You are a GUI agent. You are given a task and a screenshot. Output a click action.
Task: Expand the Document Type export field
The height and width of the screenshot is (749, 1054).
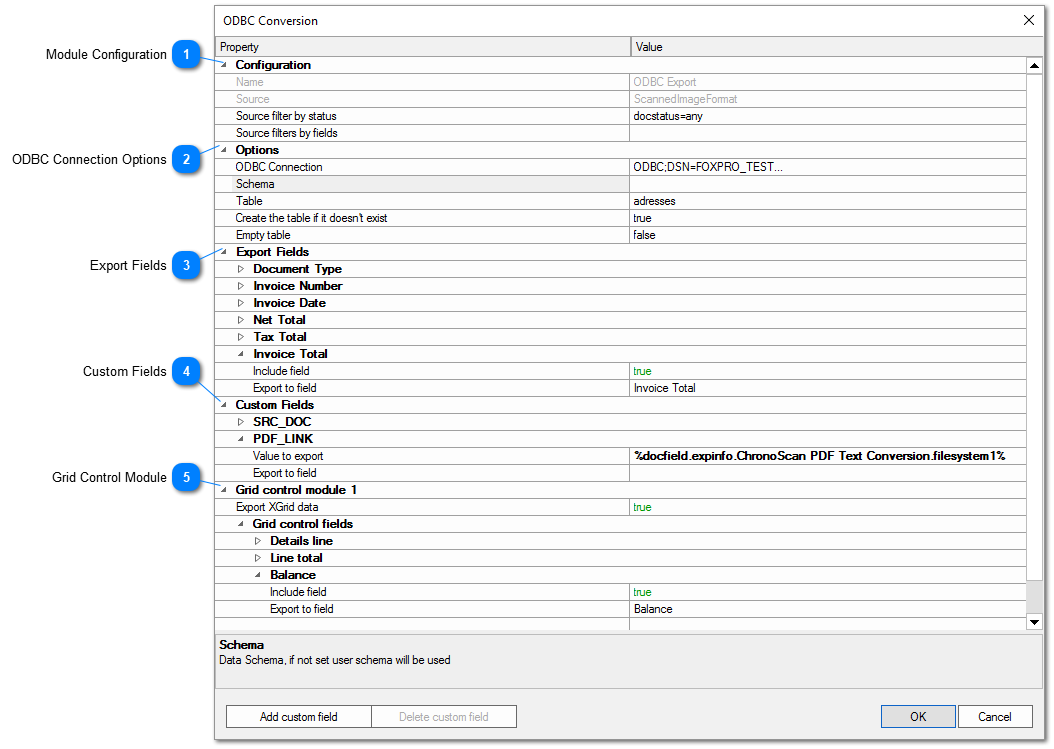pos(241,269)
